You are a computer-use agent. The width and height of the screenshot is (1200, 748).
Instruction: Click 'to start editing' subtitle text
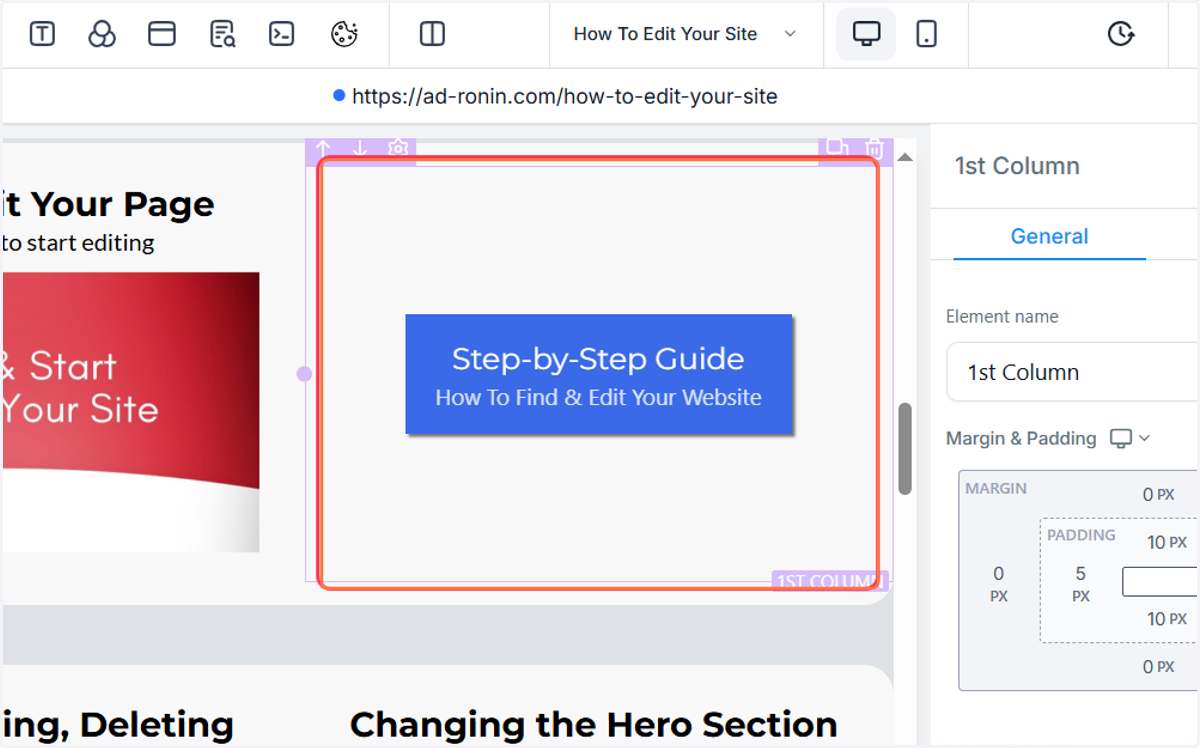click(79, 242)
